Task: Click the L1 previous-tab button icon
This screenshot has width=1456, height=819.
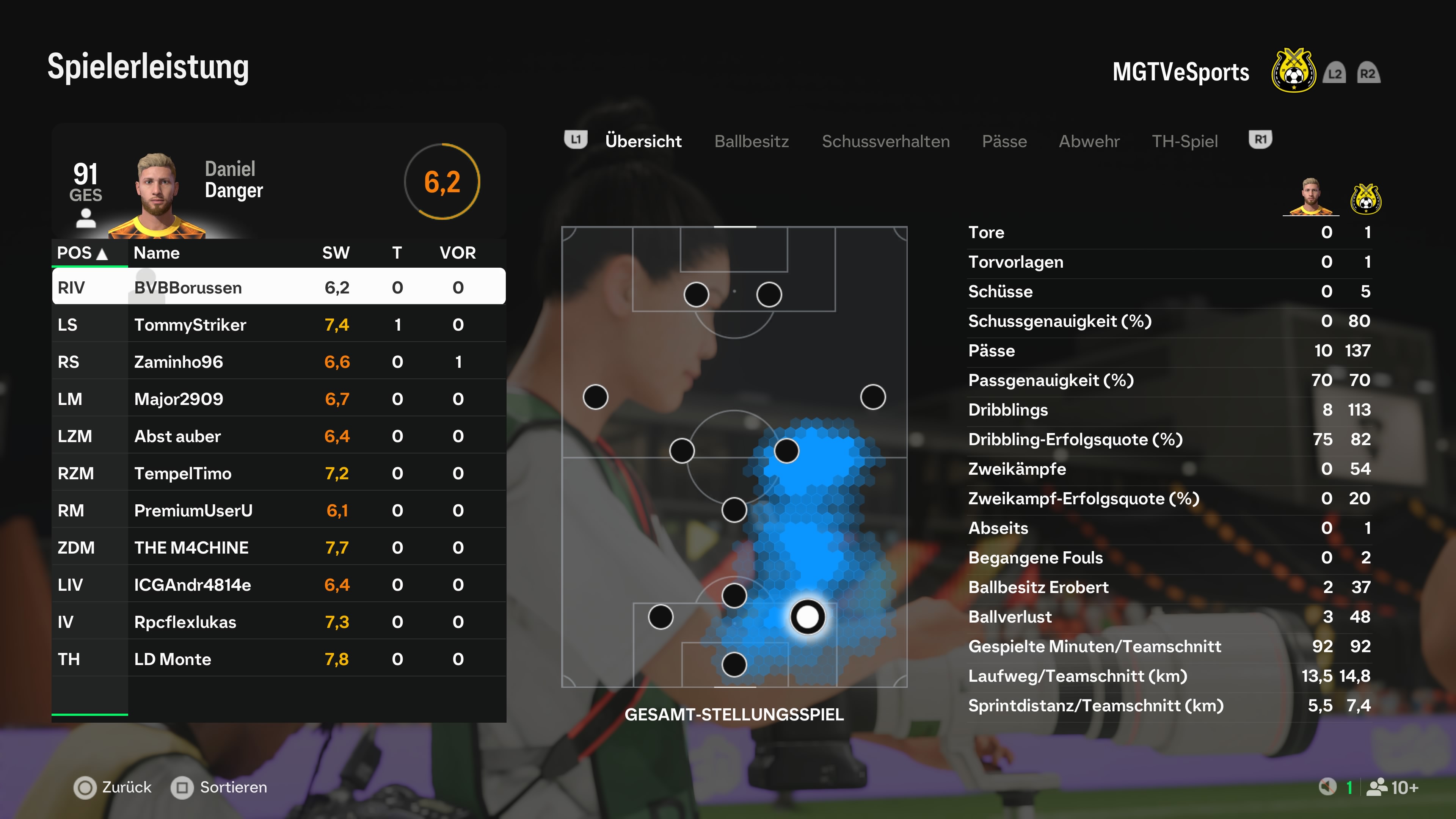Action: coord(576,140)
